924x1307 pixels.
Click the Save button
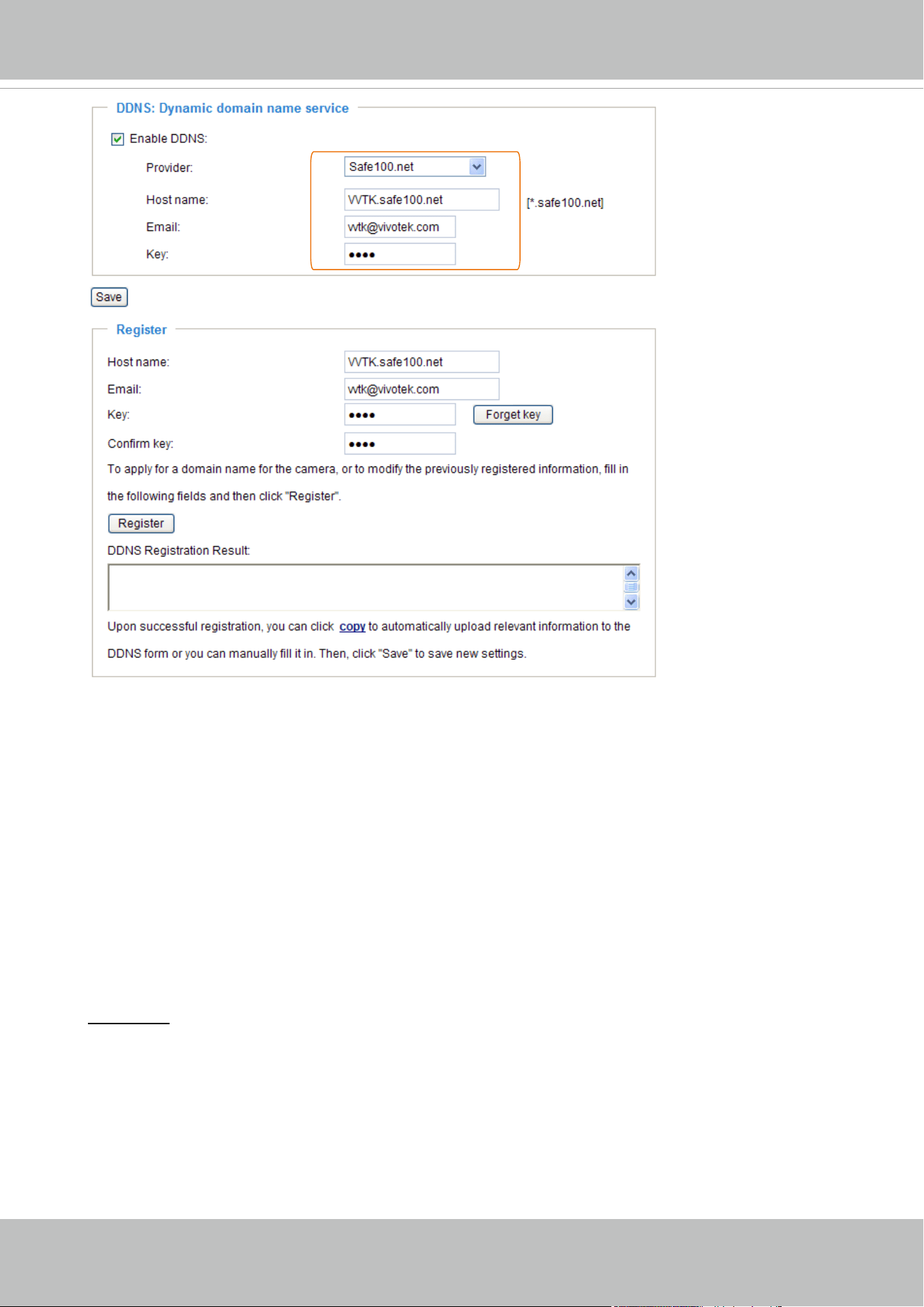109,297
